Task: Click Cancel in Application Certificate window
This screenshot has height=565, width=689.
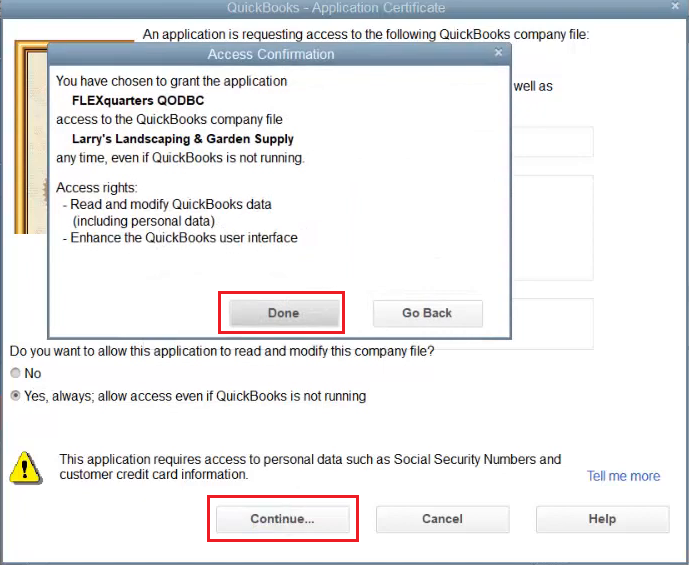Action: click(x=442, y=519)
